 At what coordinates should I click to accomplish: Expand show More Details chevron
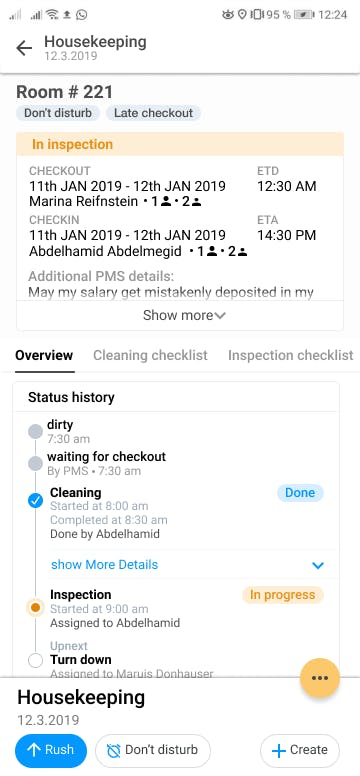tap(317, 565)
